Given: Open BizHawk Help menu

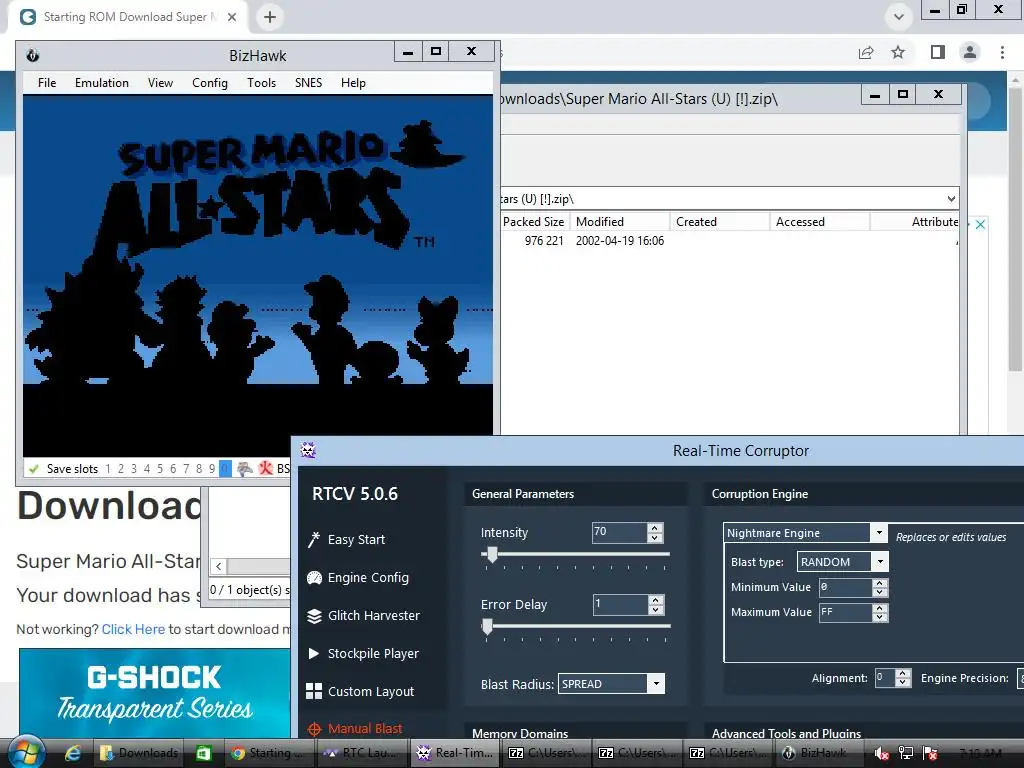Looking at the screenshot, I should coord(353,83).
